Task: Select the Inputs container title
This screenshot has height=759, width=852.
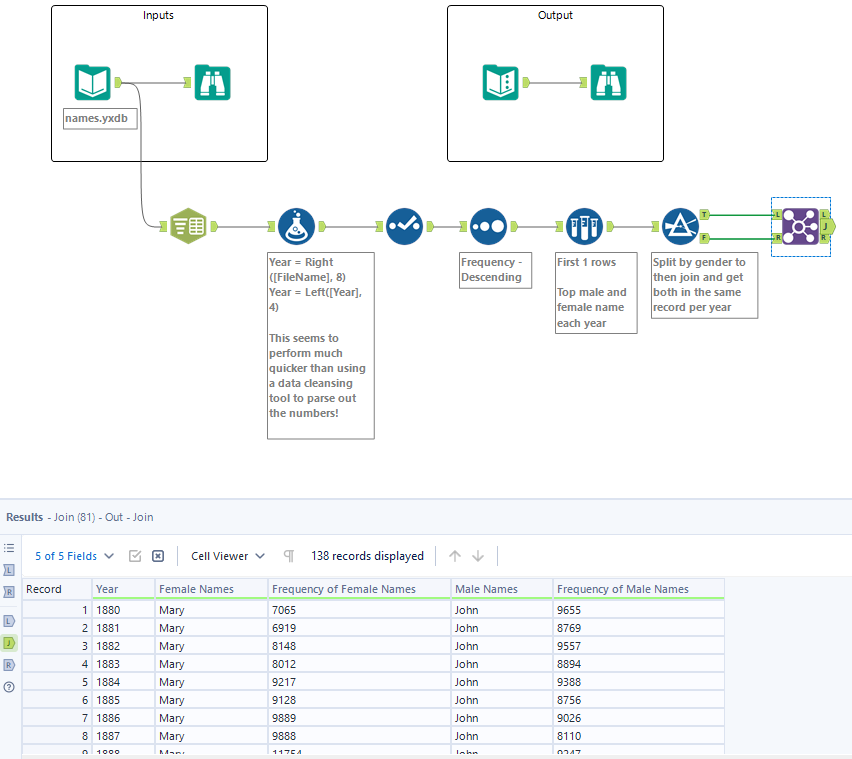Action: [158, 15]
